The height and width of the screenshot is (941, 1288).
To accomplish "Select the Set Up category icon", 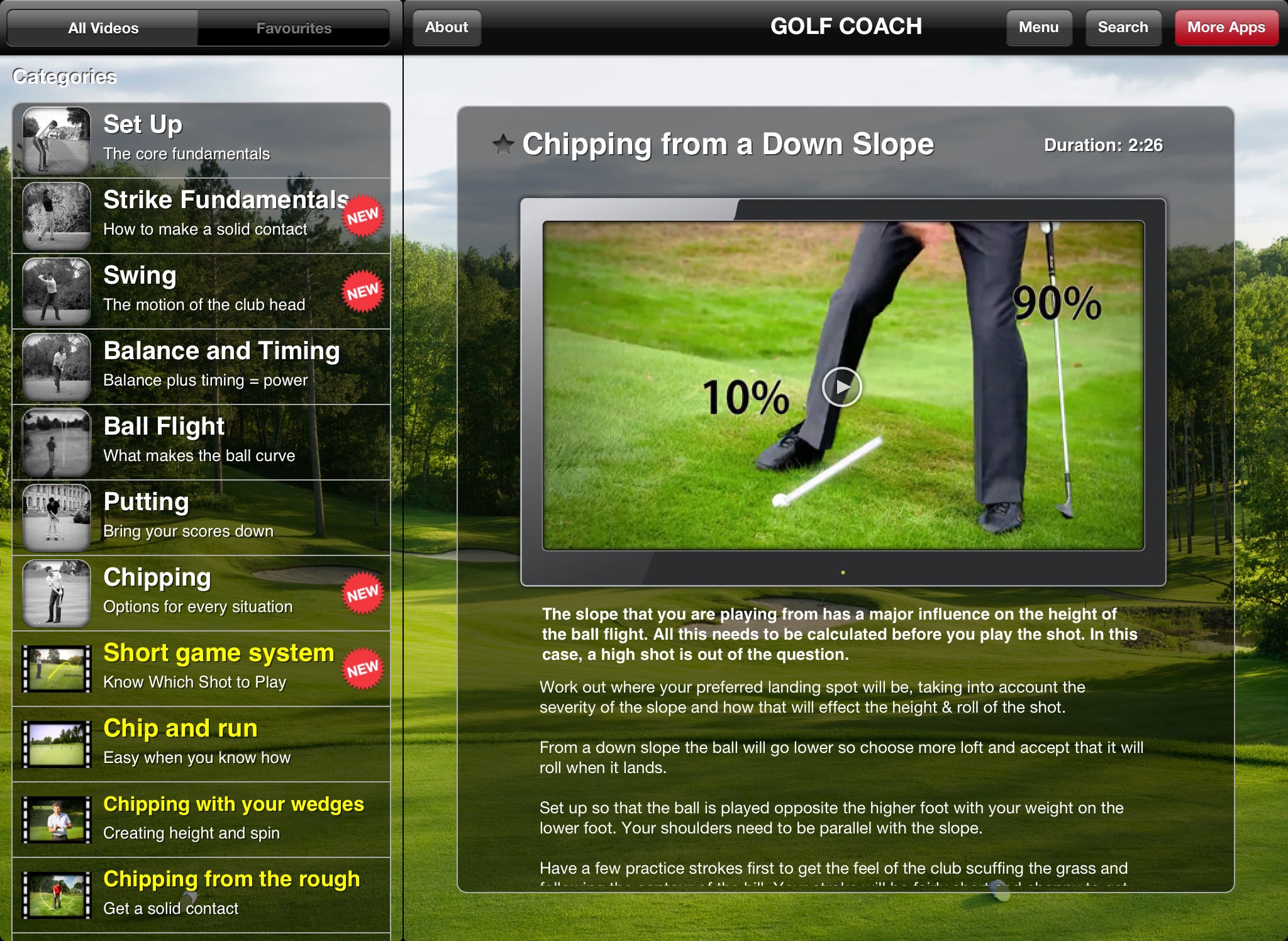I will (x=55, y=135).
